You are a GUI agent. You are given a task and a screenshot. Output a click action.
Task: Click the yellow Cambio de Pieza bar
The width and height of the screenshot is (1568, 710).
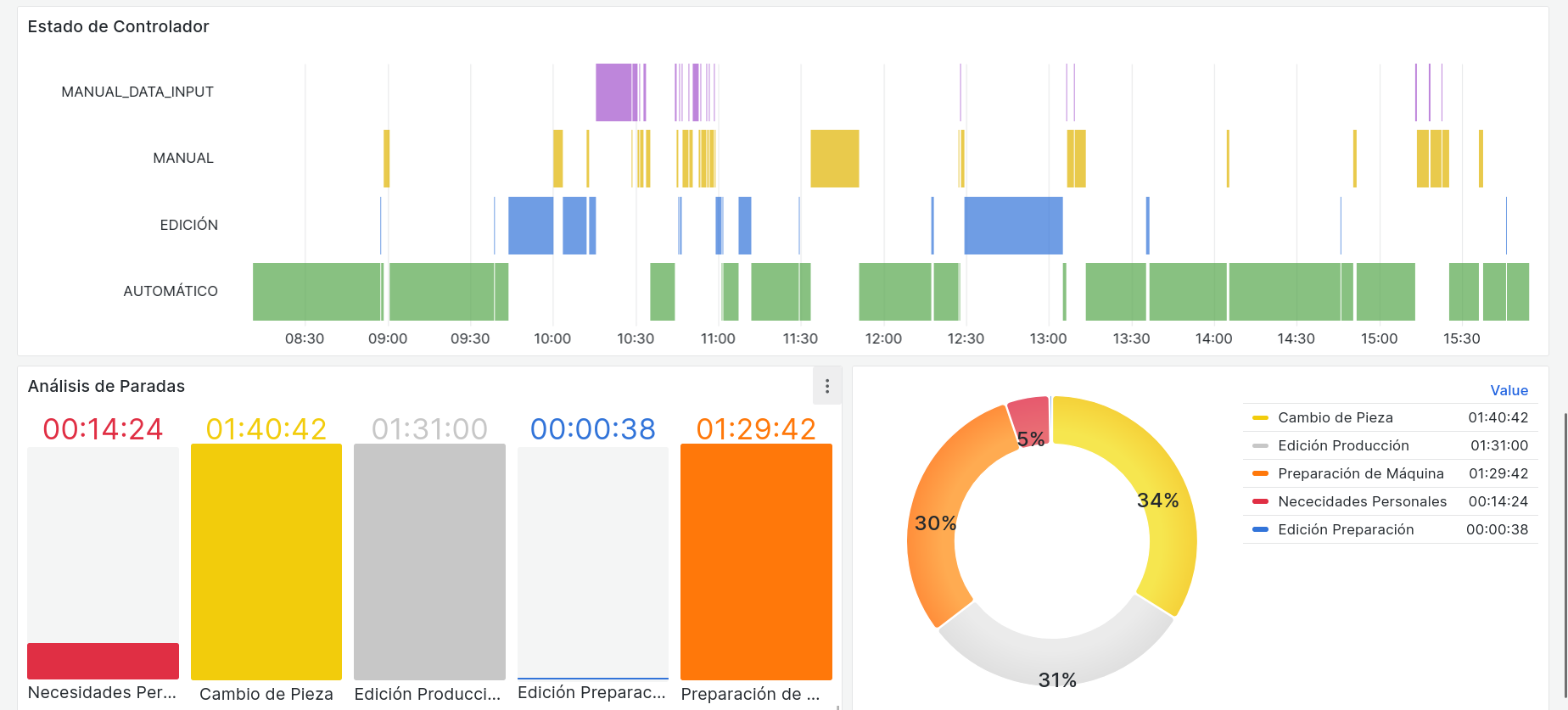click(x=266, y=562)
